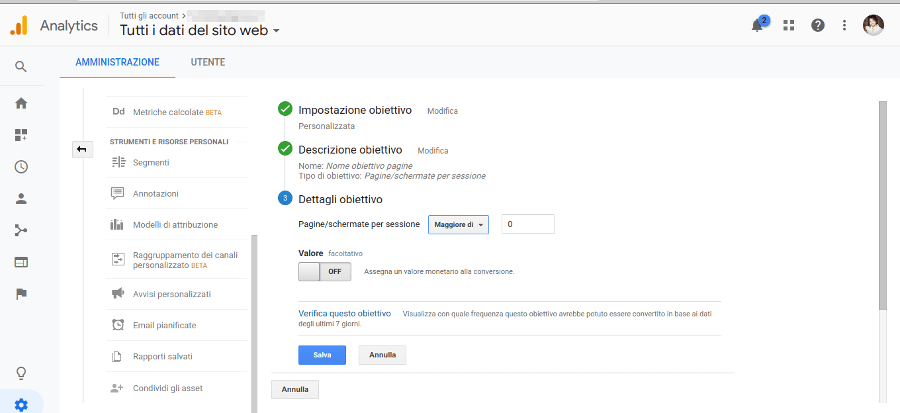Click the Avvisi personalizzati label
The image size is (900, 413).
click(172, 294)
